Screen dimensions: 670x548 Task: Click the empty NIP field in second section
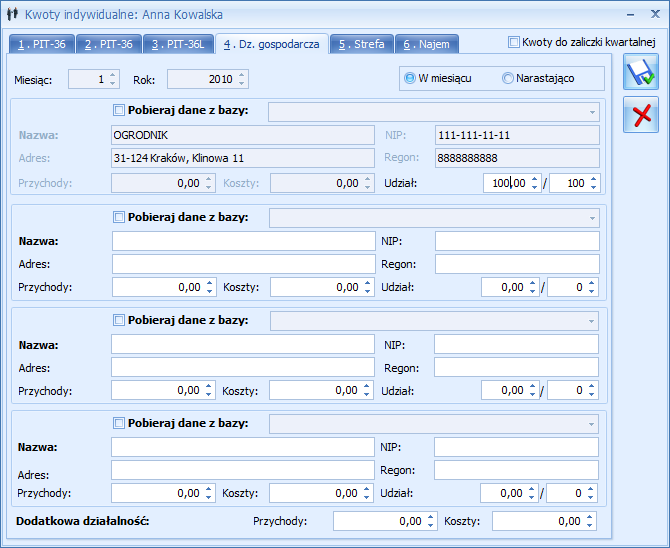pyautogui.click(x=517, y=241)
